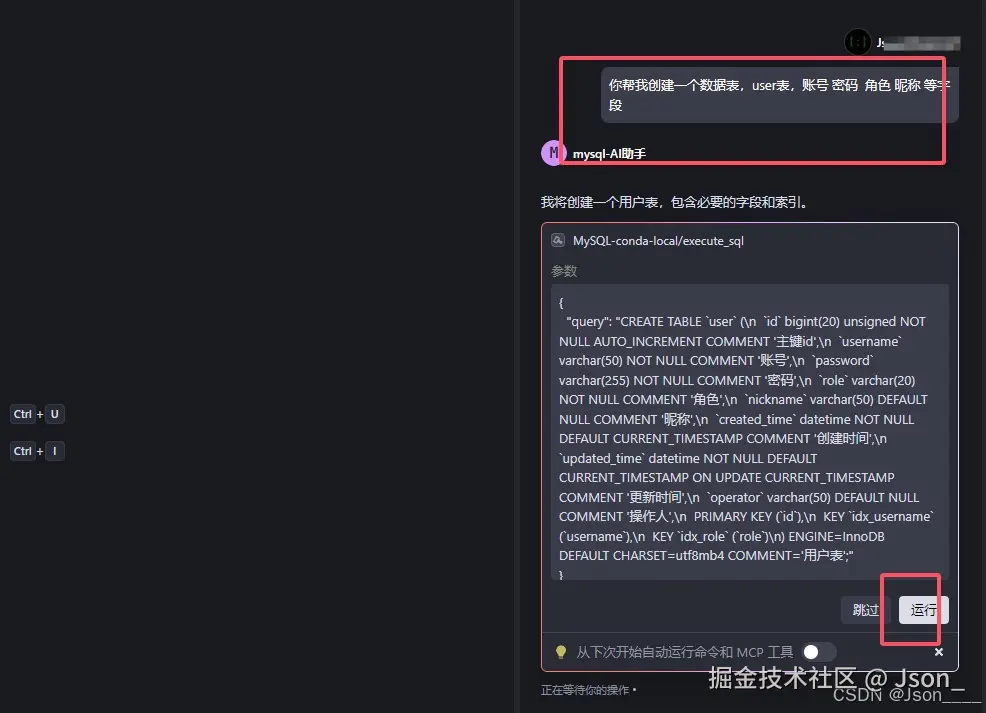Click the mysql-AI助手 avatar icon
Image resolution: width=986 pixels, height=713 pixels.
point(553,152)
